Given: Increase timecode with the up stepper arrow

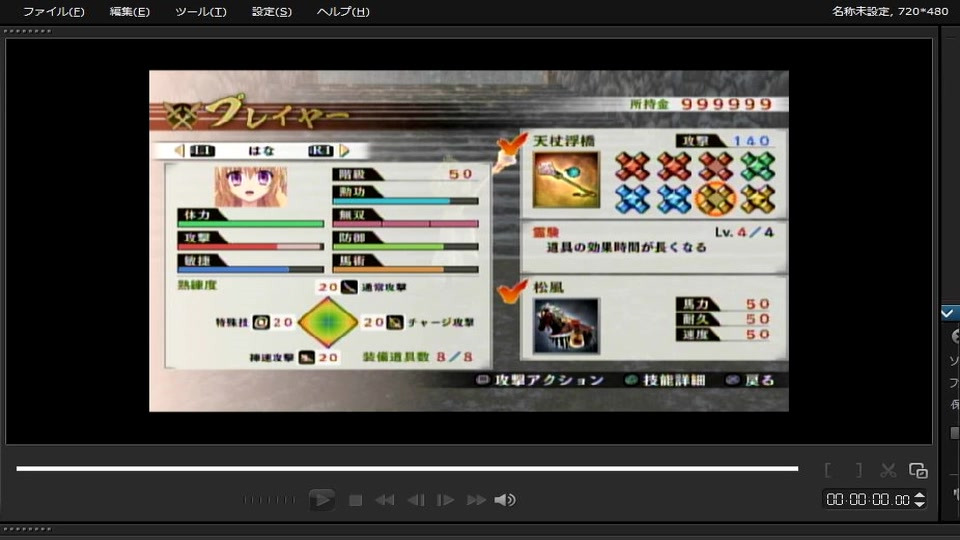Looking at the screenshot, I should [920, 495].
